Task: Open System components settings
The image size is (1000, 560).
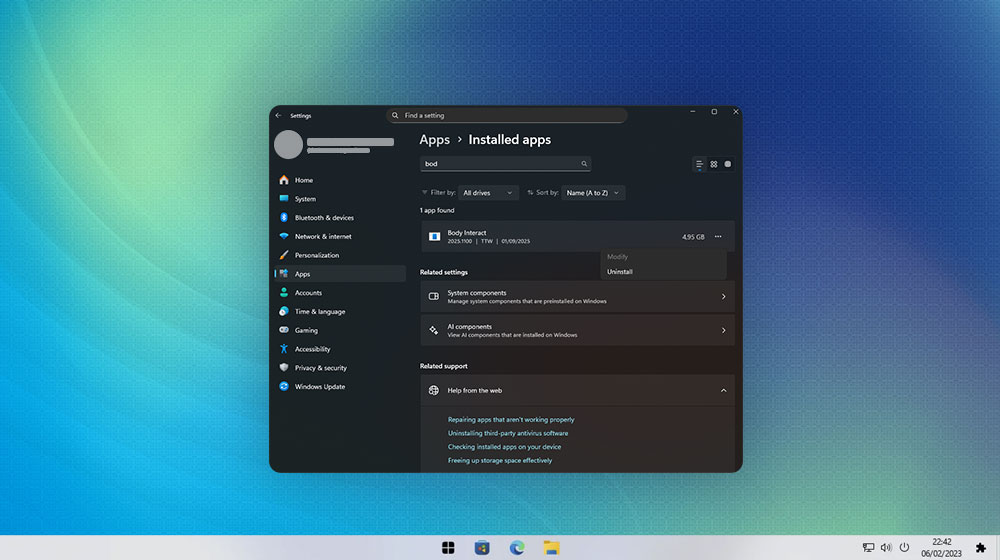Action: (577, 297)
